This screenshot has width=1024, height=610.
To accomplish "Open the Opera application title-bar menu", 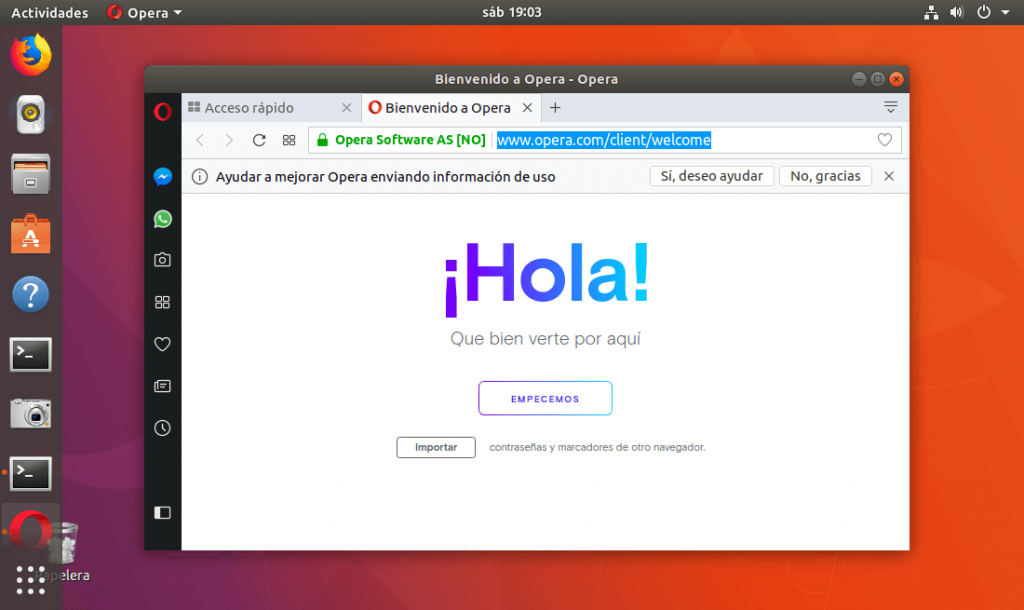I will click(146, 12).
